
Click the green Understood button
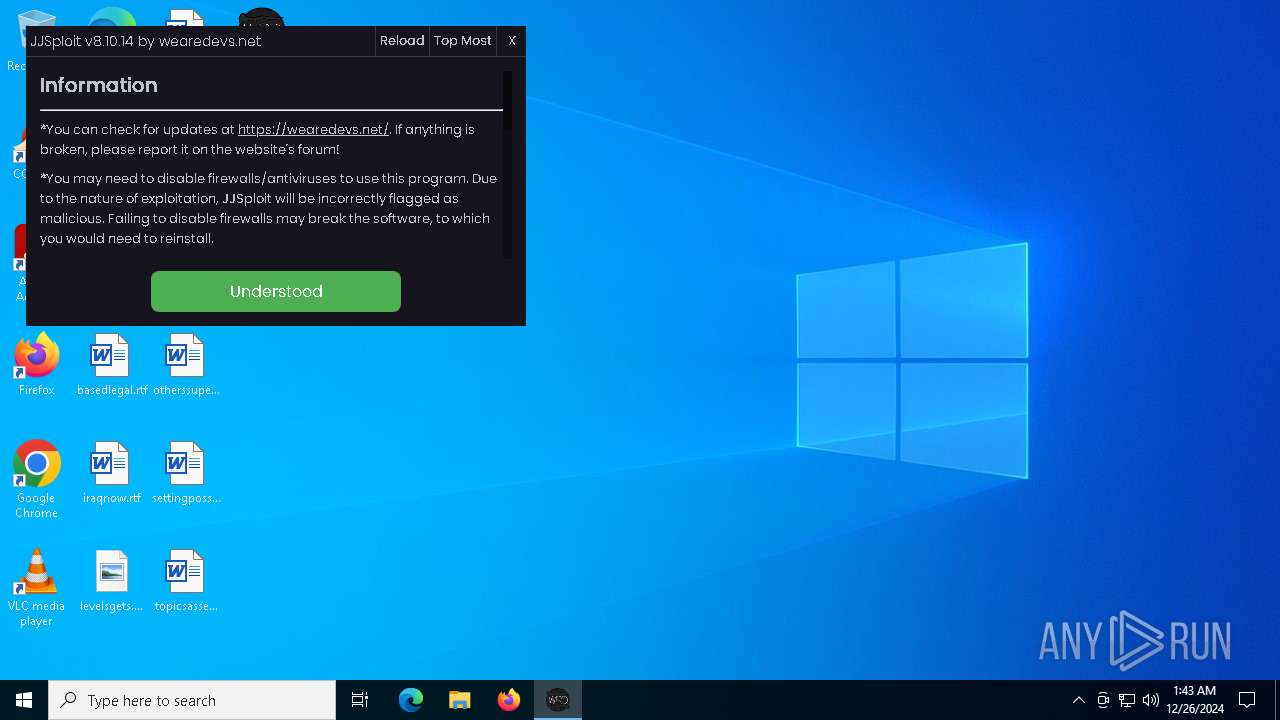[276, 291]
